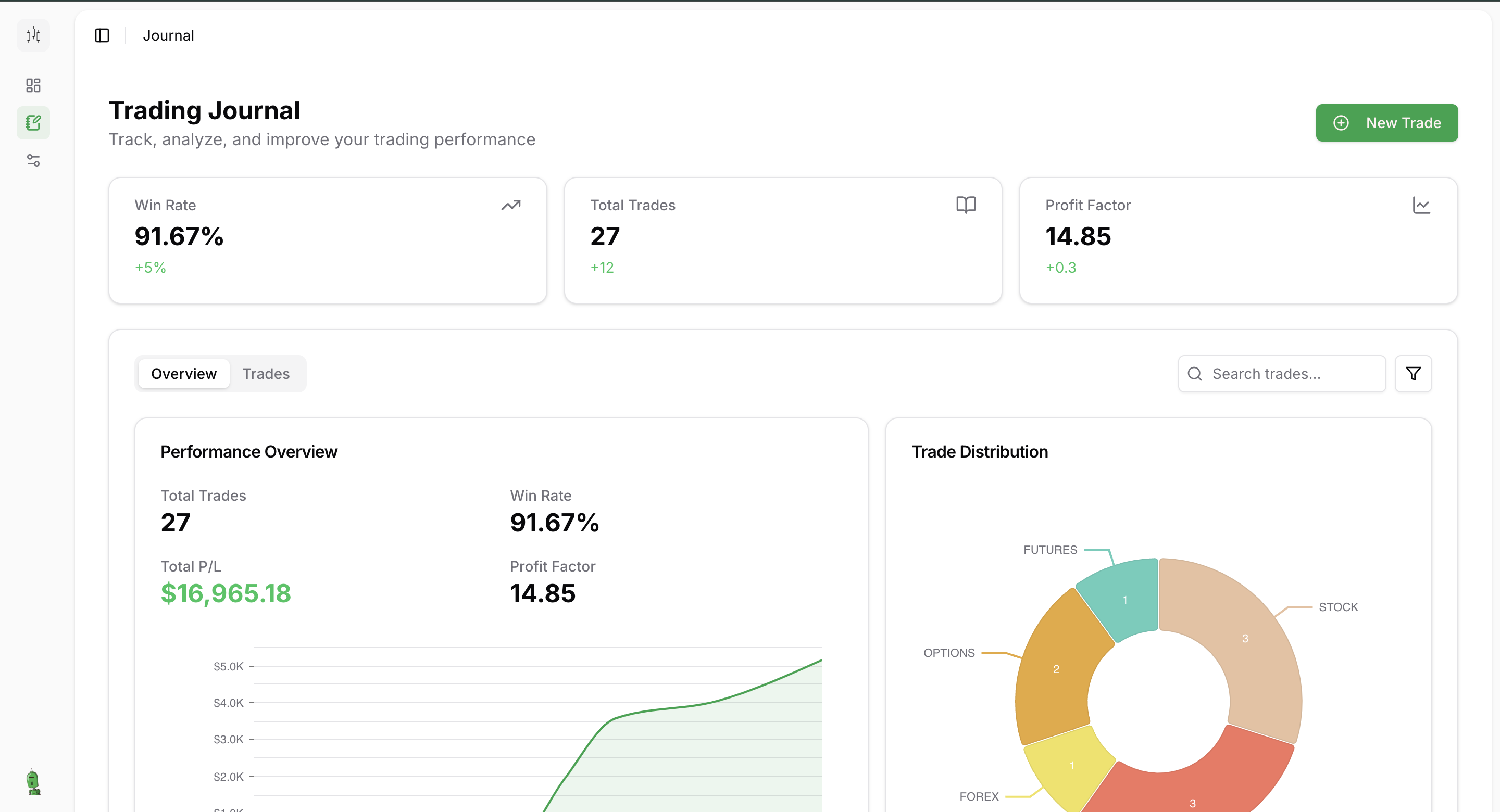
Task: Click the Total P/L value $16,965.18
Action: point(226,593)
